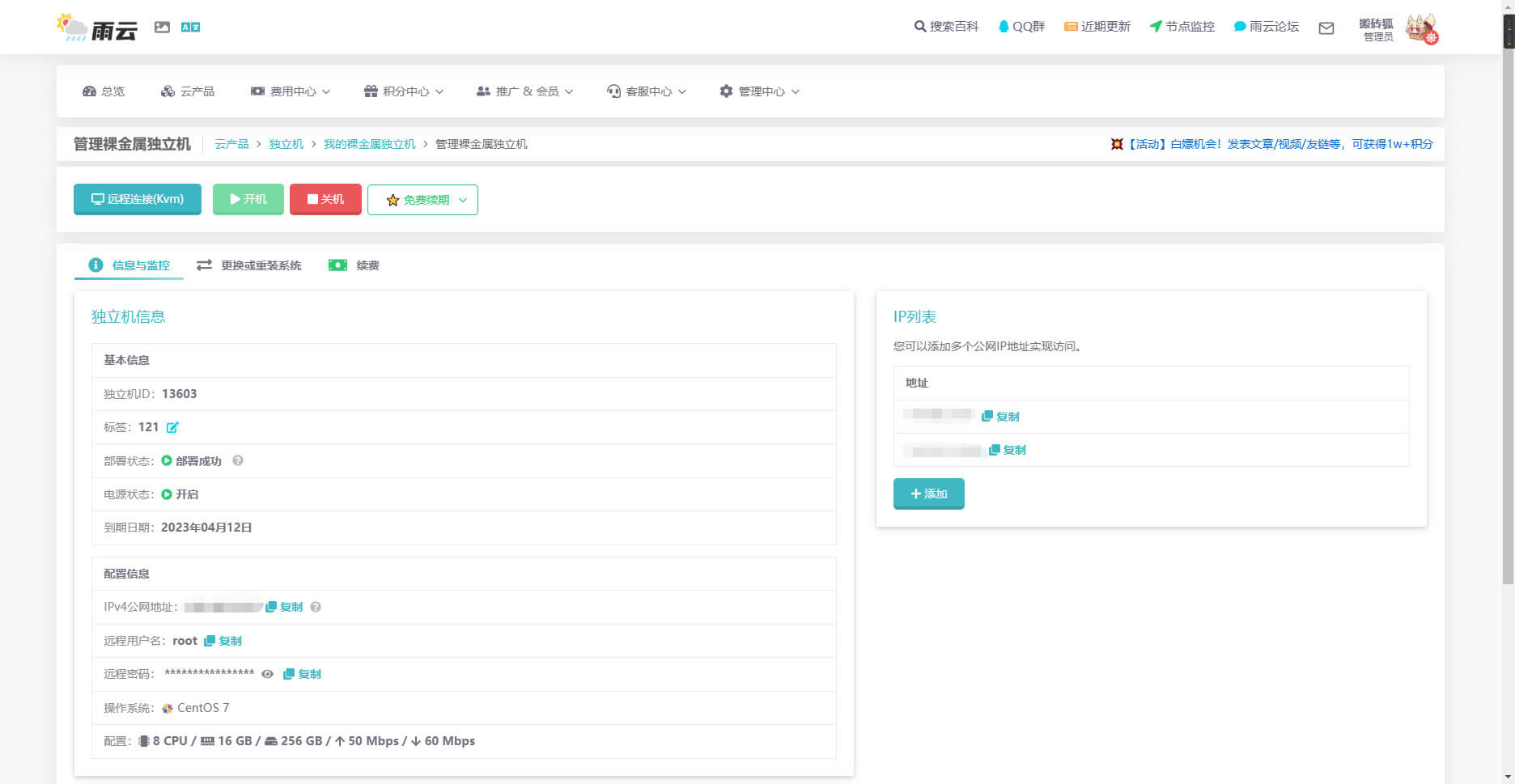Click 独立机 breadcrumb link
1515x784 pixels.
[286, 144]
